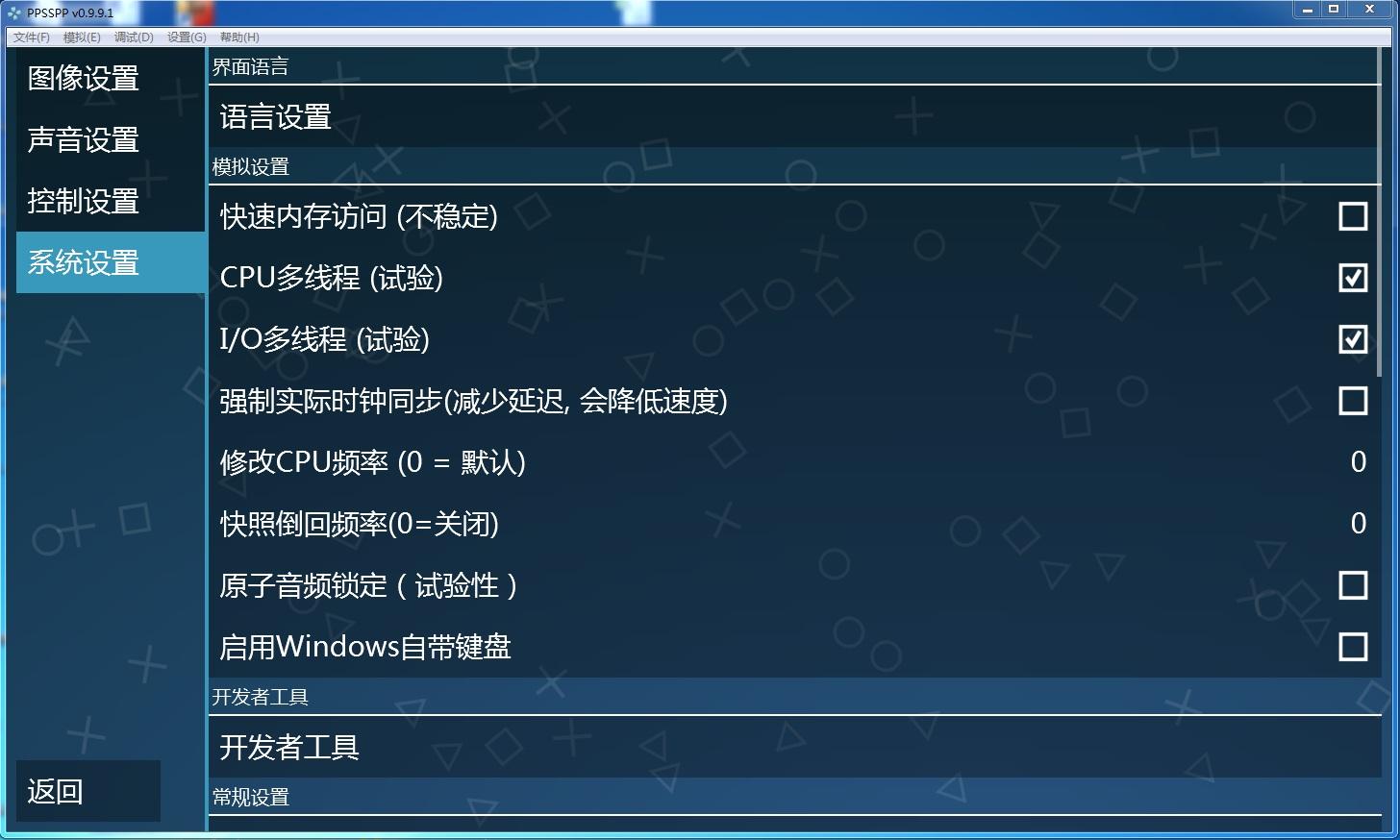Click the 返回 back button
Viewport: 1400px width, 840px height.
point(88,791)
